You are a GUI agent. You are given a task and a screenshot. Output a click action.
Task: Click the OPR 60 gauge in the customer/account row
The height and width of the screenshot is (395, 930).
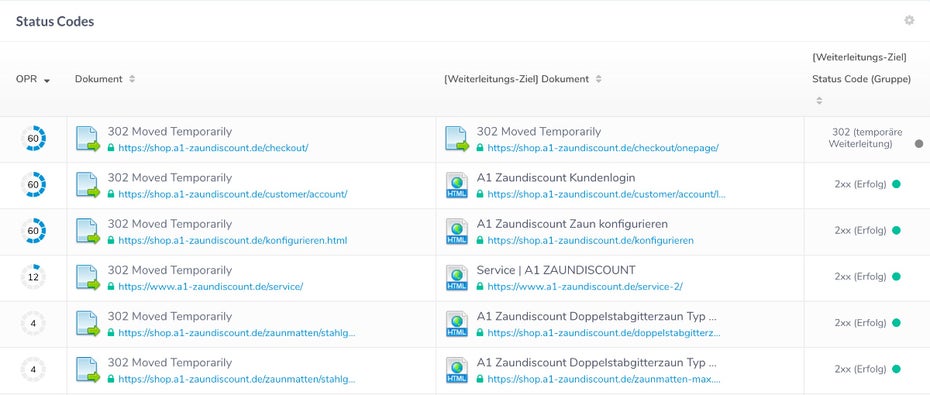coord(33,184)
